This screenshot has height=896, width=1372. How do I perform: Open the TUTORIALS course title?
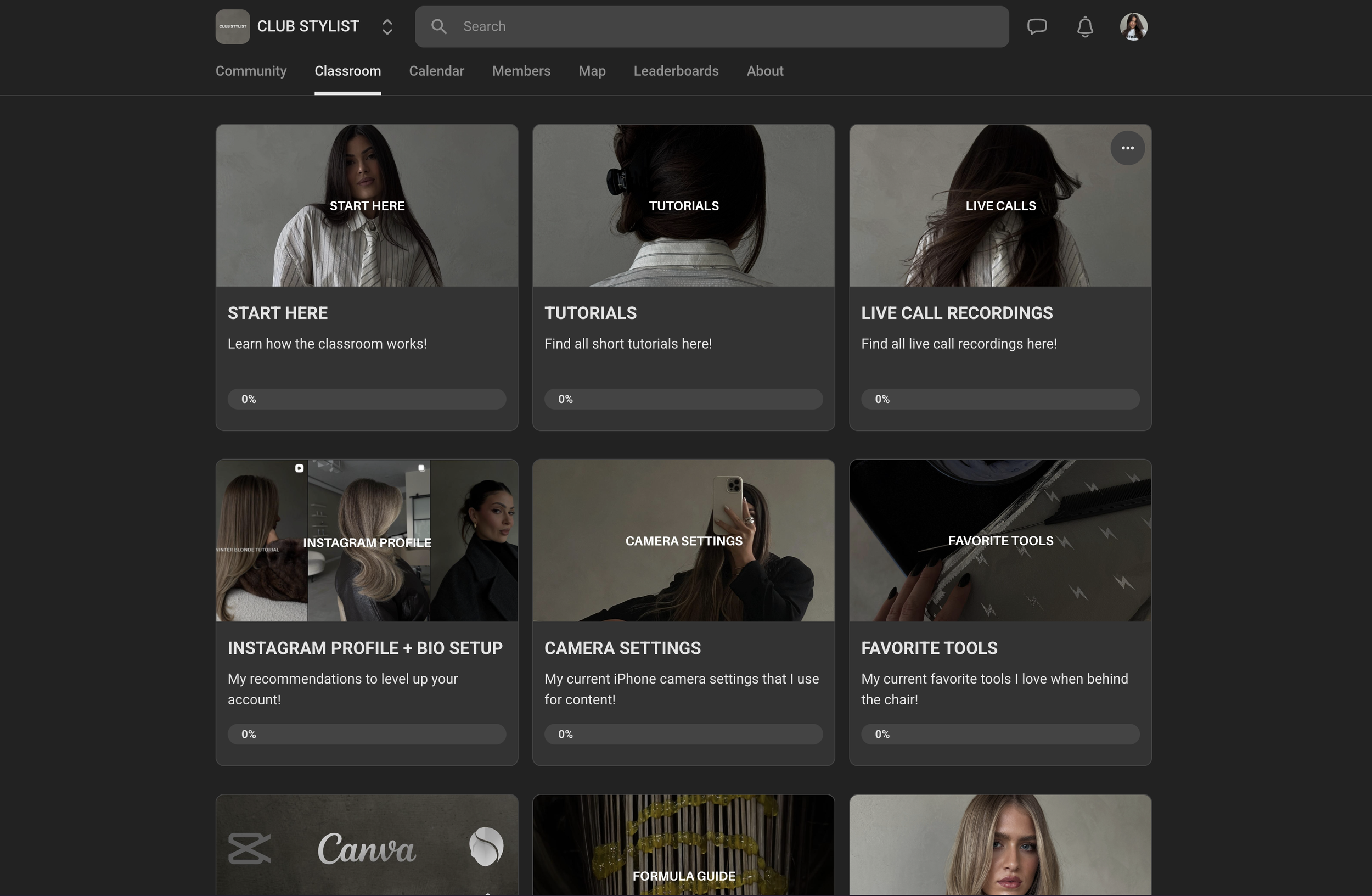[591, 313]
